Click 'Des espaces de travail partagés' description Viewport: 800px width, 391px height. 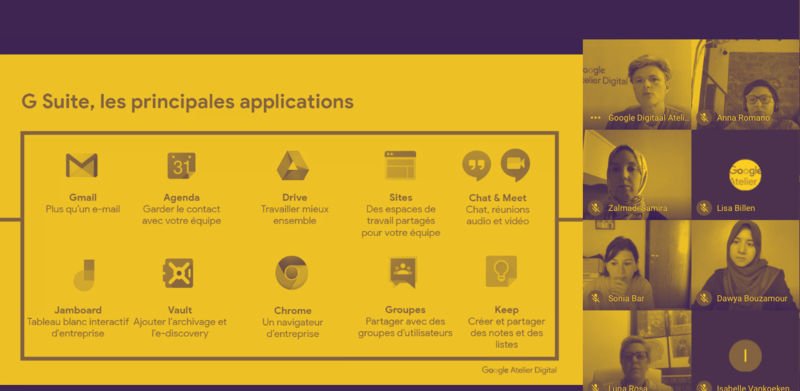click(x=401, y=221)
